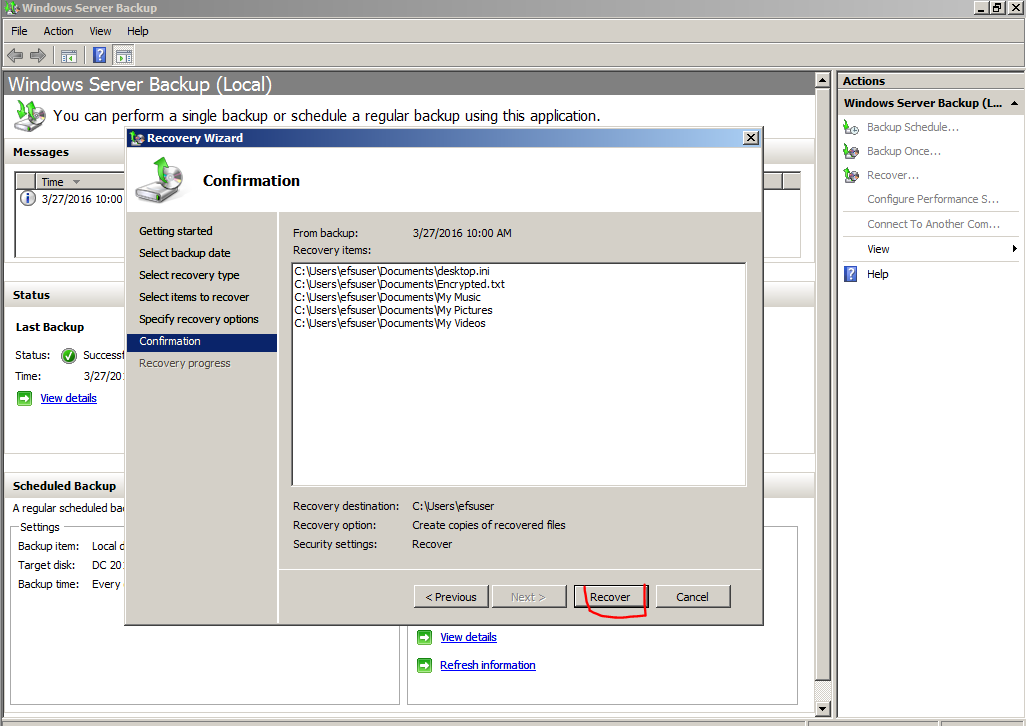Click the Recovery Wizard title bar icon

pos(137,138)
